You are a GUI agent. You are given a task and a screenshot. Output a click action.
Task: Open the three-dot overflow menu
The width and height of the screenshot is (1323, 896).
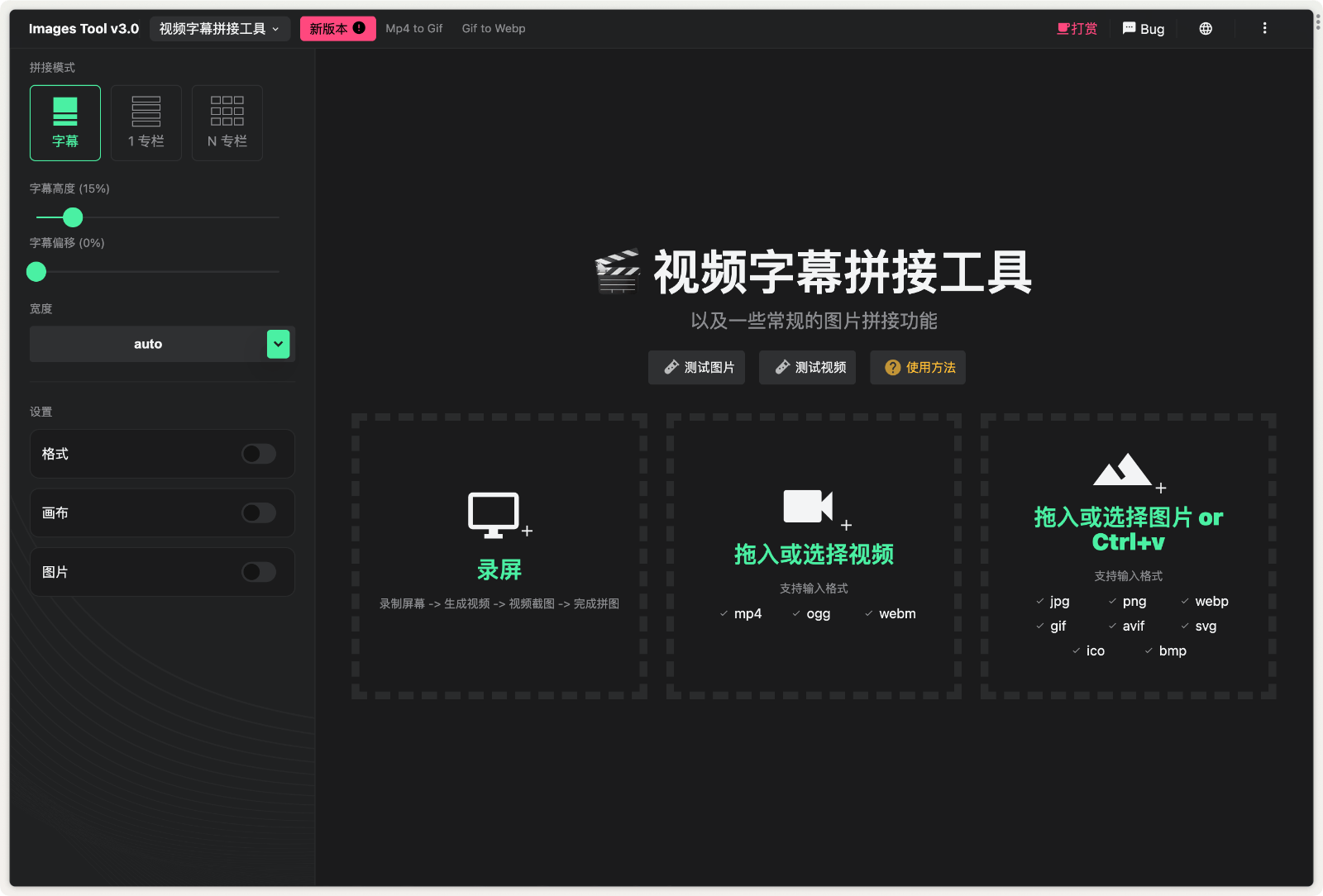coord(1264,28)
